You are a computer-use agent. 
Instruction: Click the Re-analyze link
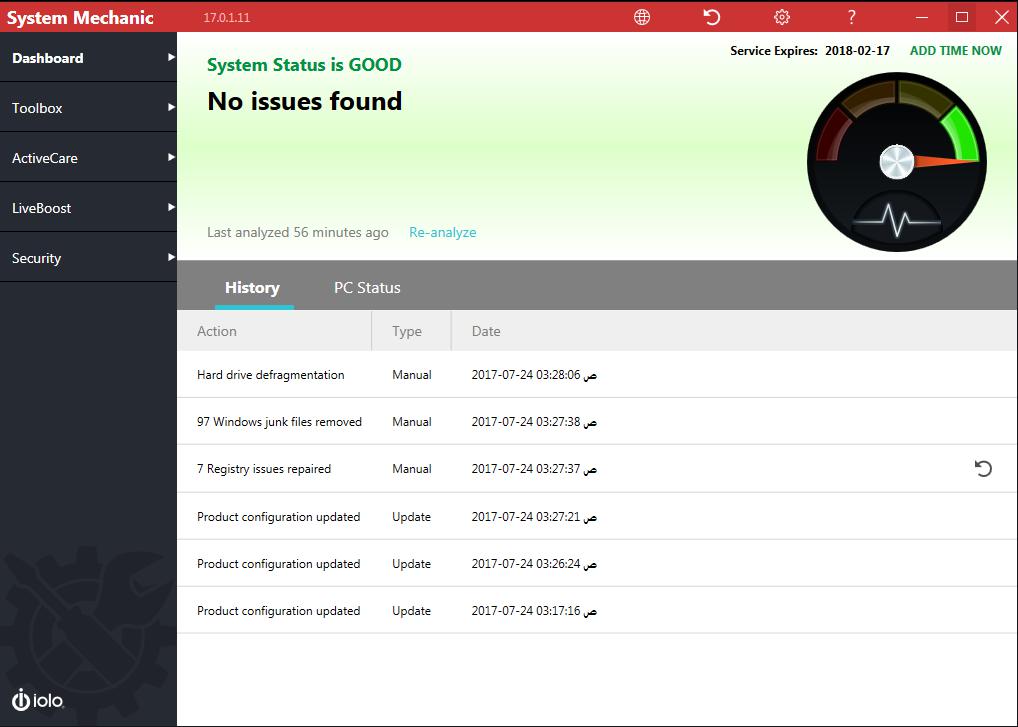pos(442,232)
